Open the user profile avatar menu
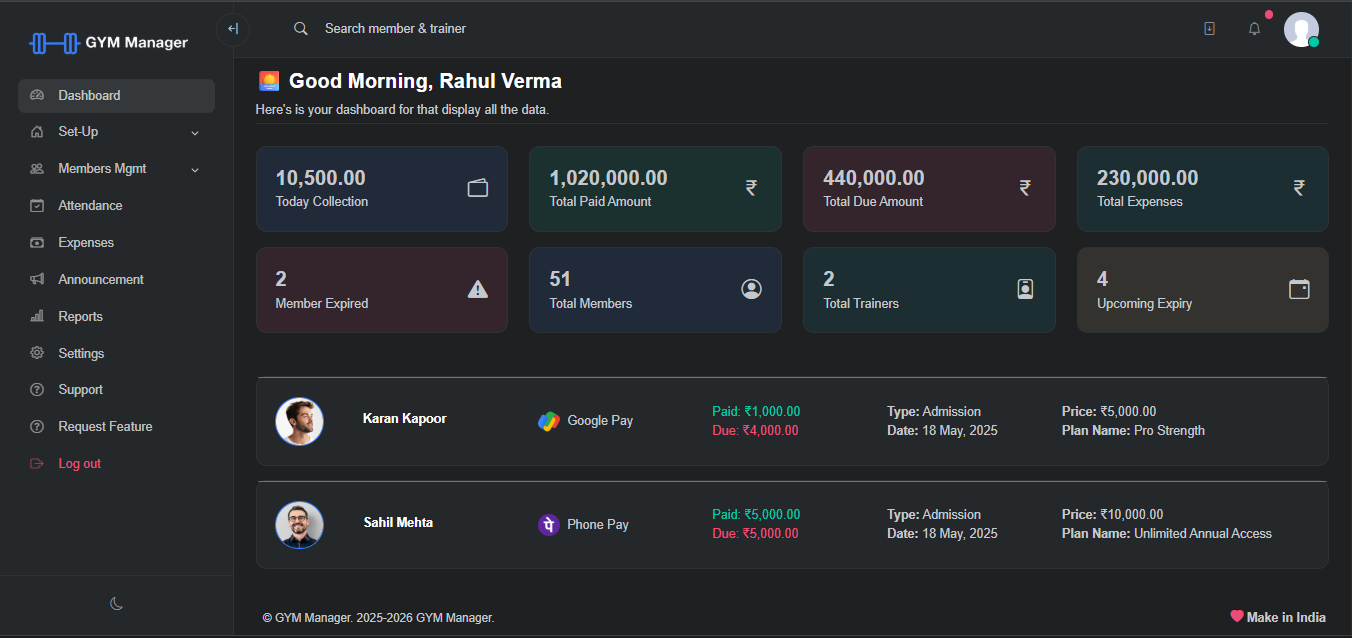 pos(1300,29)
